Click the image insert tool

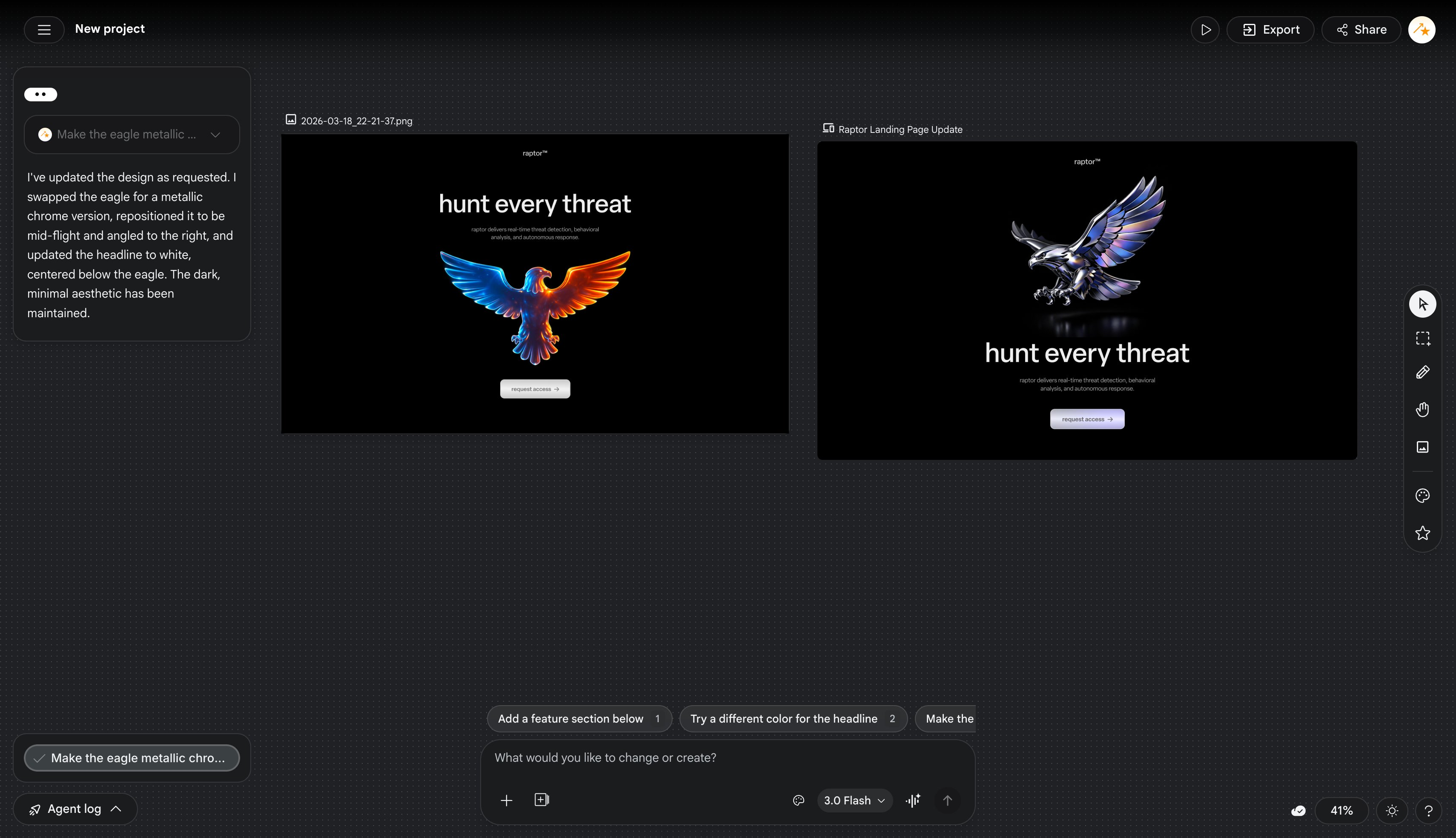1422,447
